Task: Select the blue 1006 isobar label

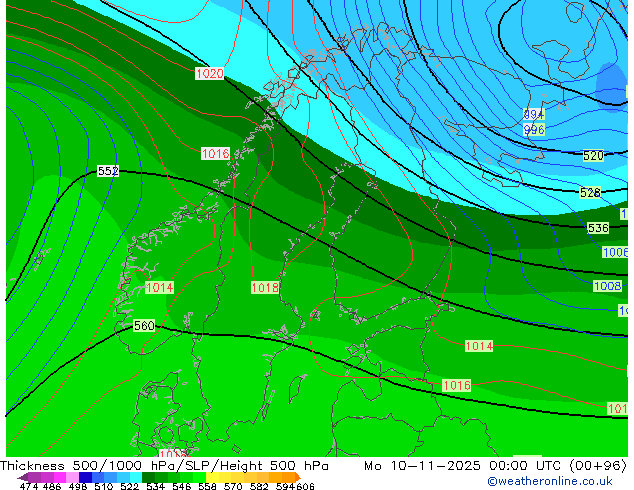Action: 615,253
